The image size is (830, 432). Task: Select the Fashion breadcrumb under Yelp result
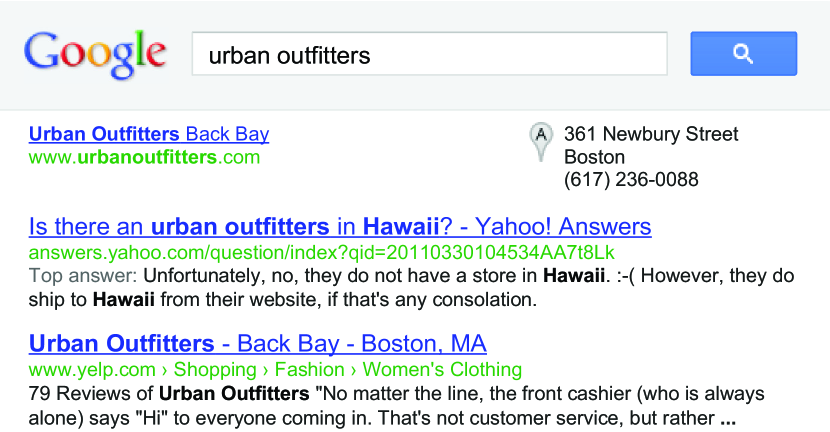point(310,370)
